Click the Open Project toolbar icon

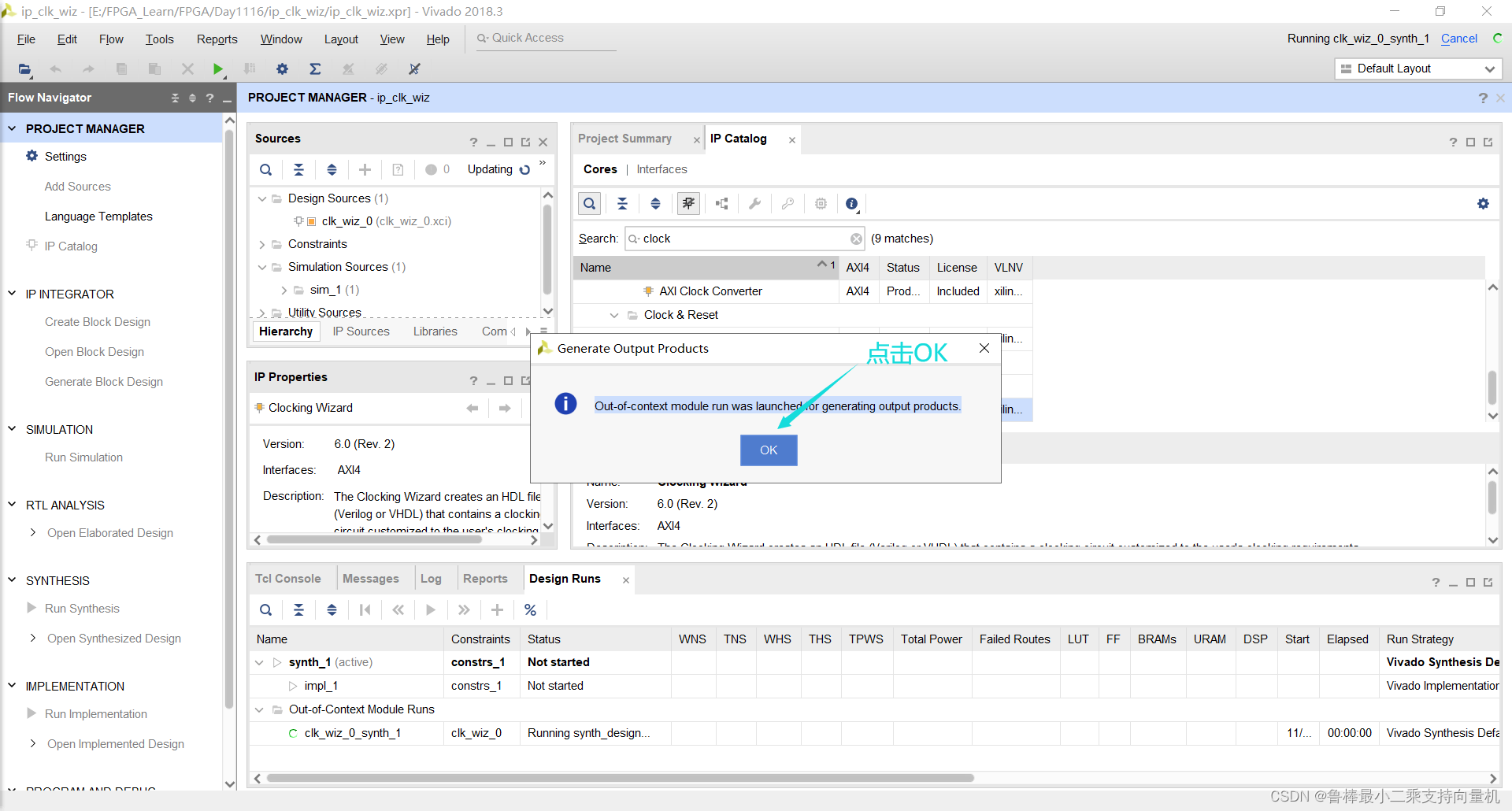[25, 69]
